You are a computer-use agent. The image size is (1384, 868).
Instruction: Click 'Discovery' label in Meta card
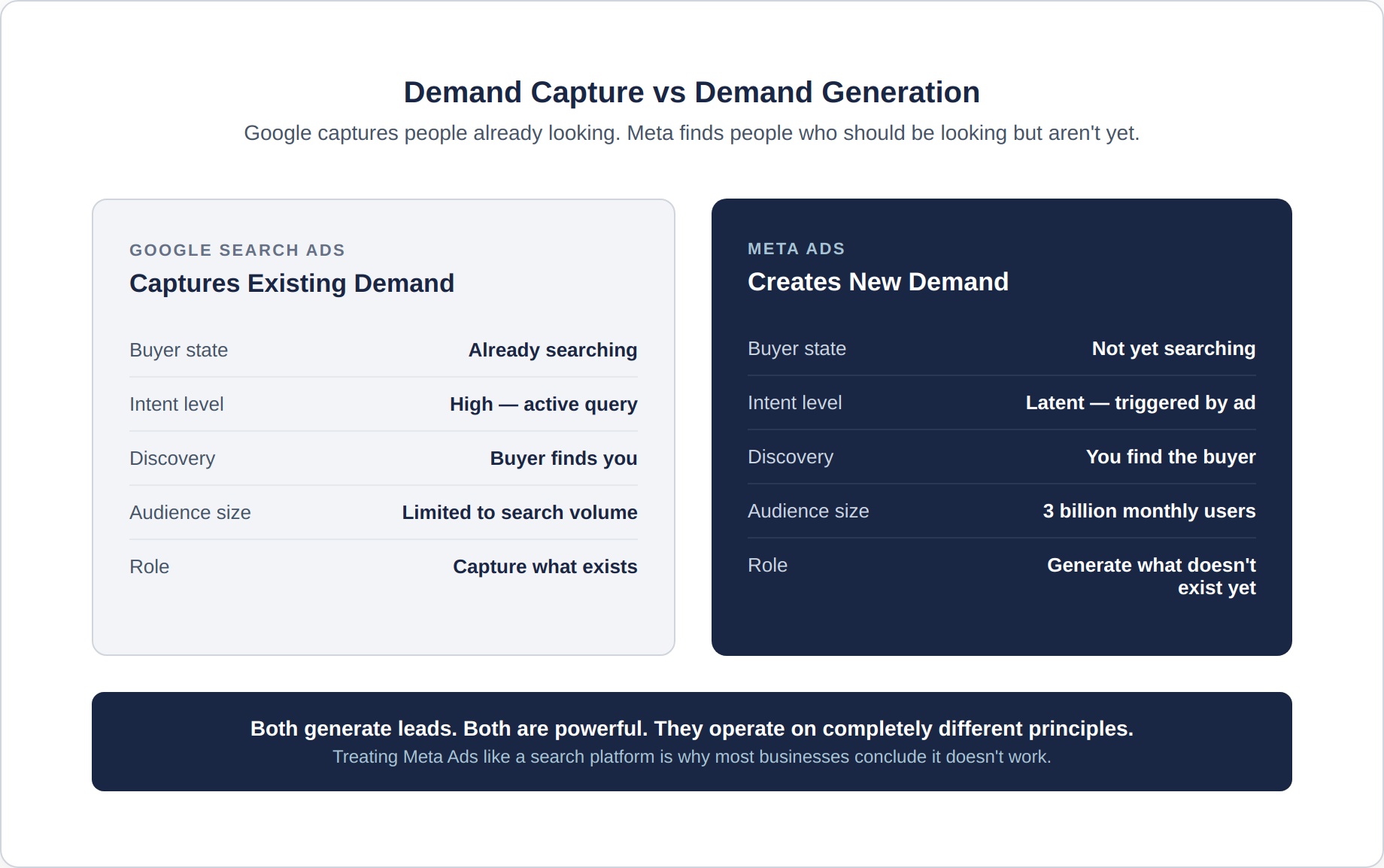coord(791,457)
